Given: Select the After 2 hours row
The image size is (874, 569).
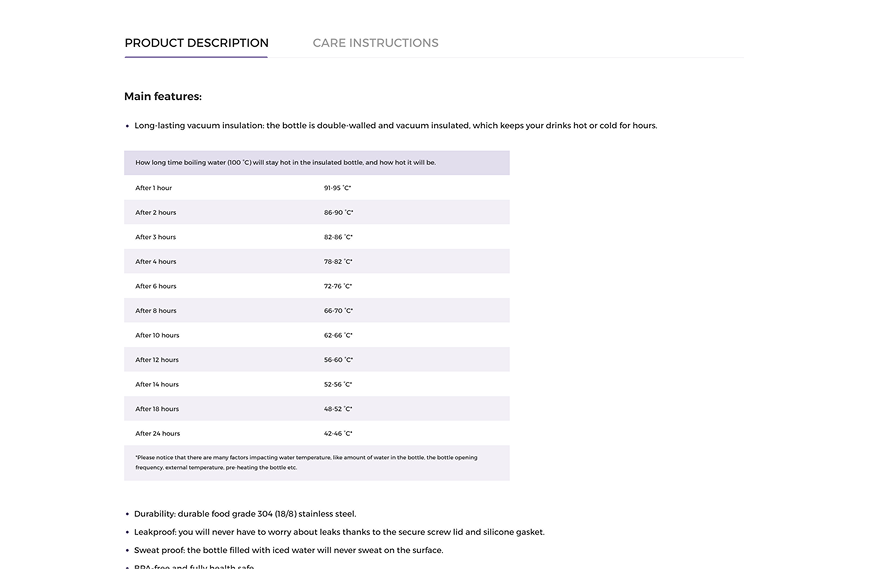Looking at the screenshot, I should click(x=317, y=212).
